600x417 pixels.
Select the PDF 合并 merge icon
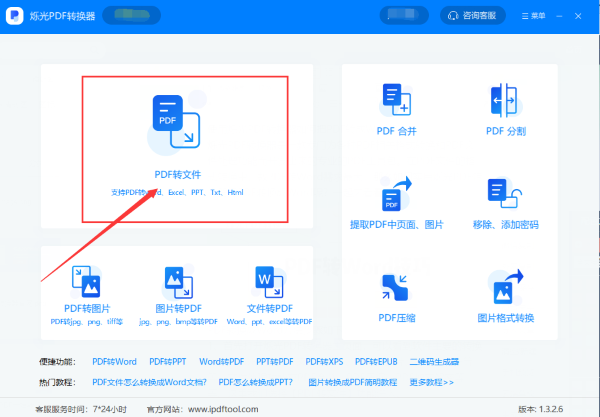coord(396,99)
